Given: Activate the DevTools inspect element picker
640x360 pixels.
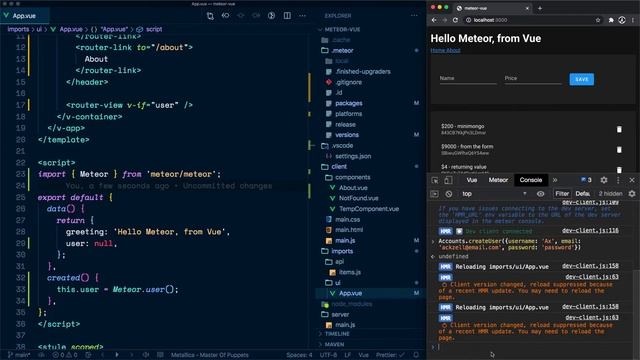Looking at the screenshot, I should (435, 180).
